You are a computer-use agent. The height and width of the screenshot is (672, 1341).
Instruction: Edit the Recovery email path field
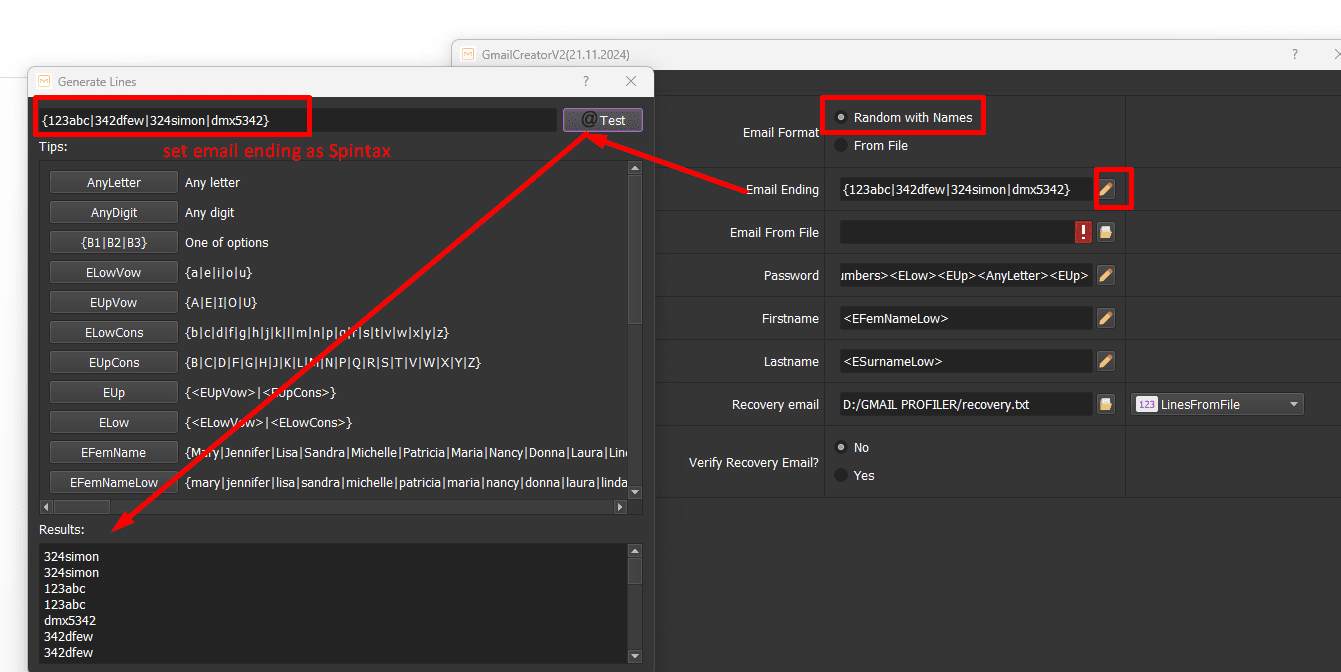(966, 404)
